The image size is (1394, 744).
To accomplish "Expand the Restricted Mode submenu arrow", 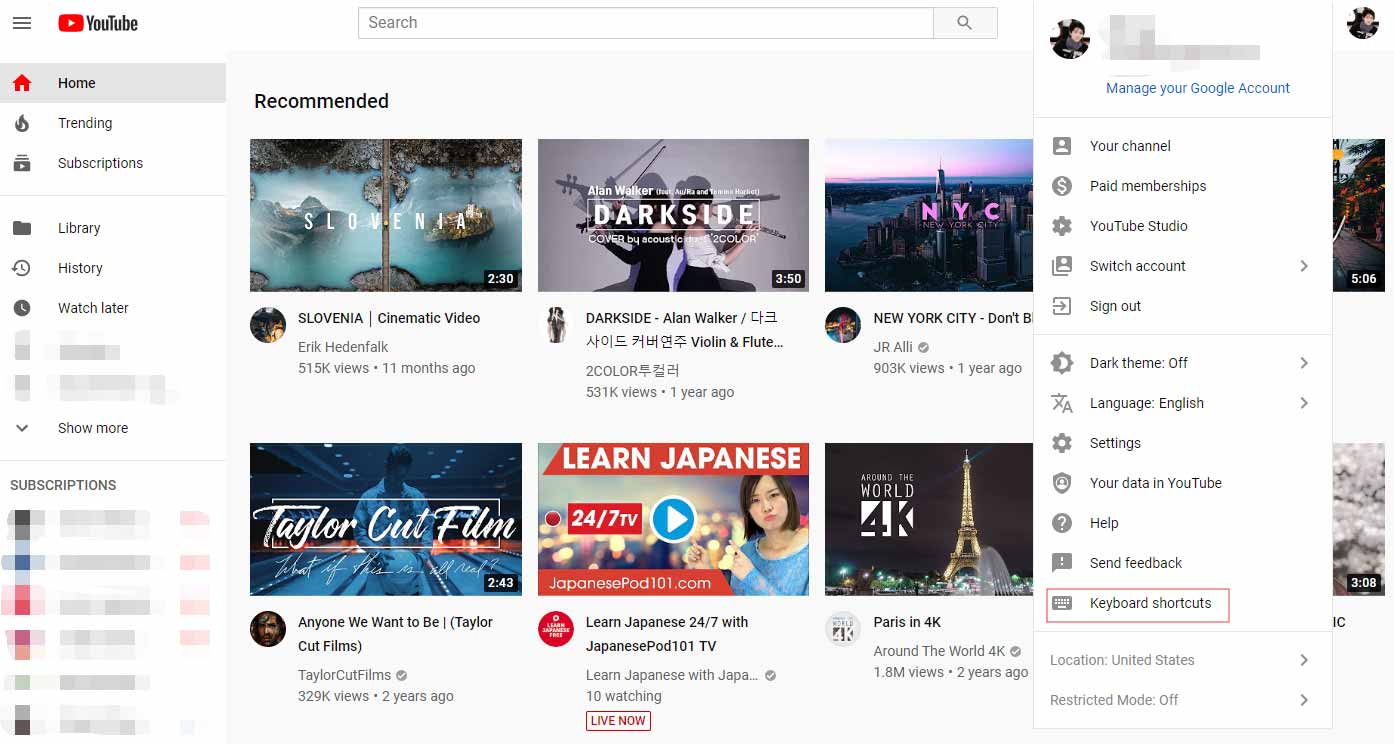I will coord(1304,700).
